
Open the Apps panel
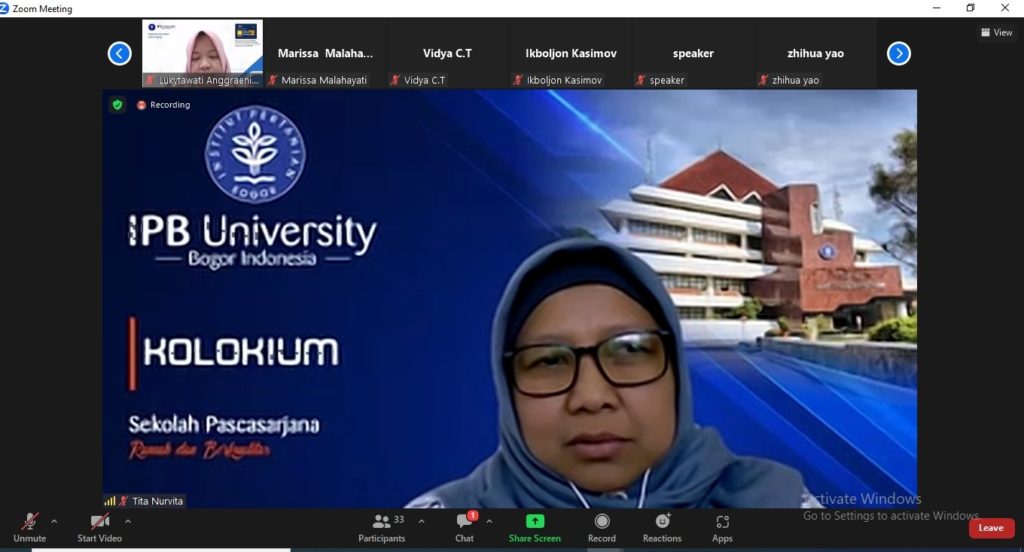coord(722,528)
